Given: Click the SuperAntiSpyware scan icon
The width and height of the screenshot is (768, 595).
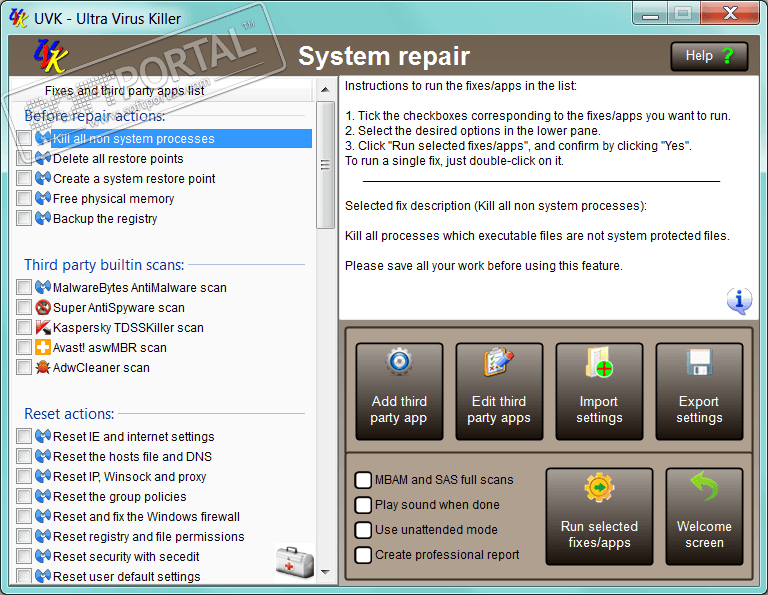Looking at the screenshot, I should pyautogui.click(x=43, y=308).
